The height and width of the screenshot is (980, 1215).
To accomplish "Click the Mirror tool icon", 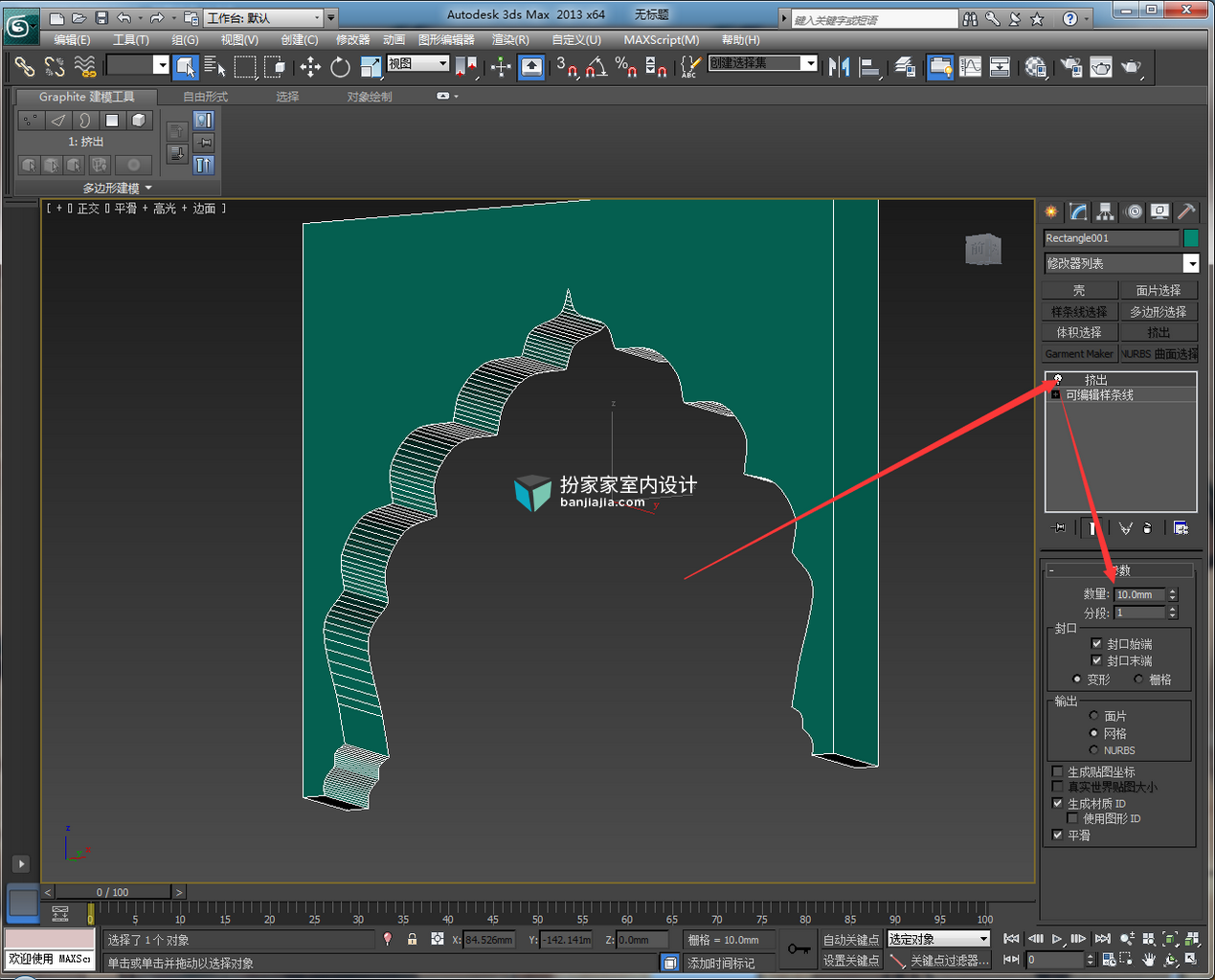I will tap(840, 66).
